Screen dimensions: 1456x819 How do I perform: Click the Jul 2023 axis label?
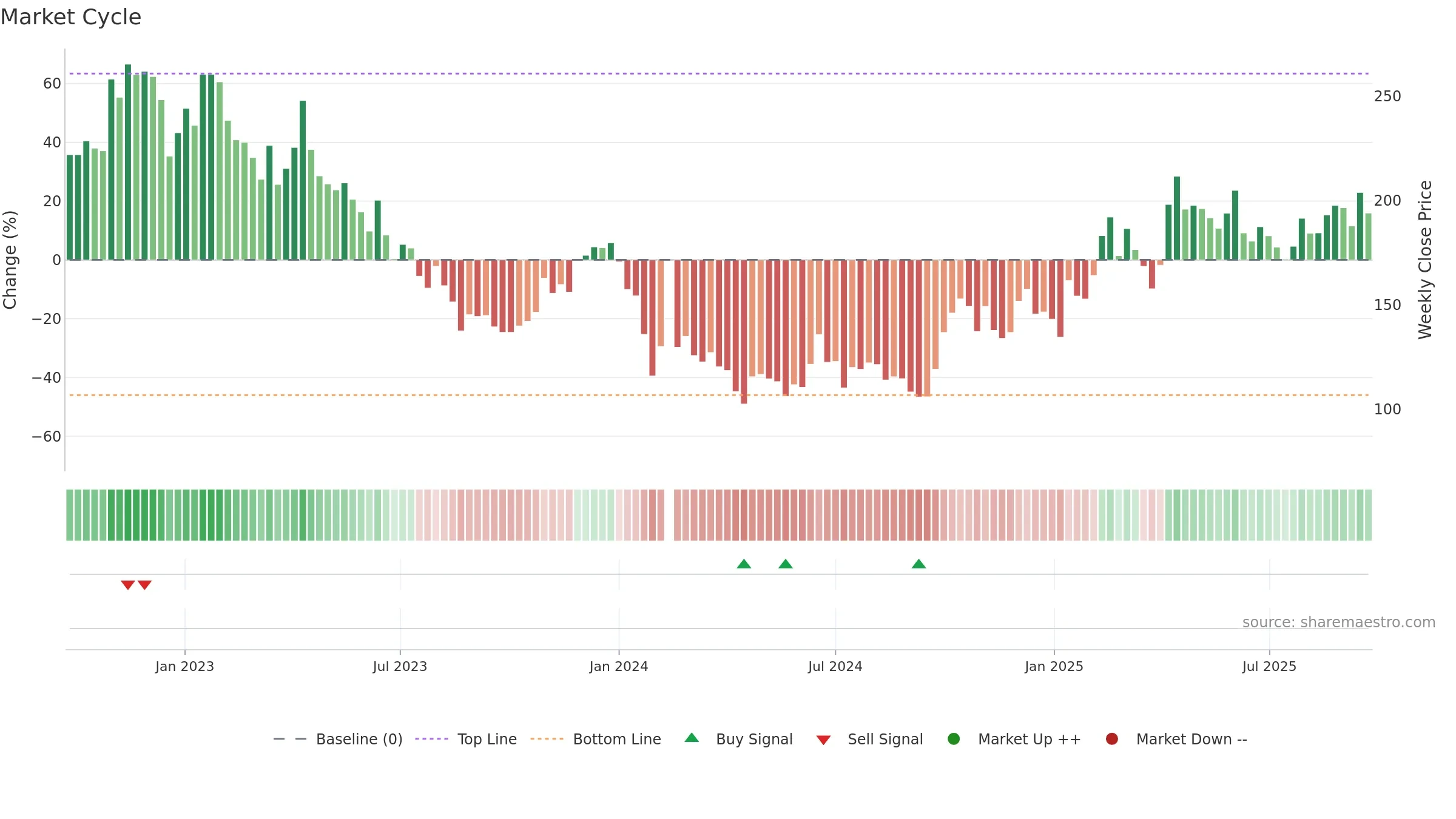400,666
